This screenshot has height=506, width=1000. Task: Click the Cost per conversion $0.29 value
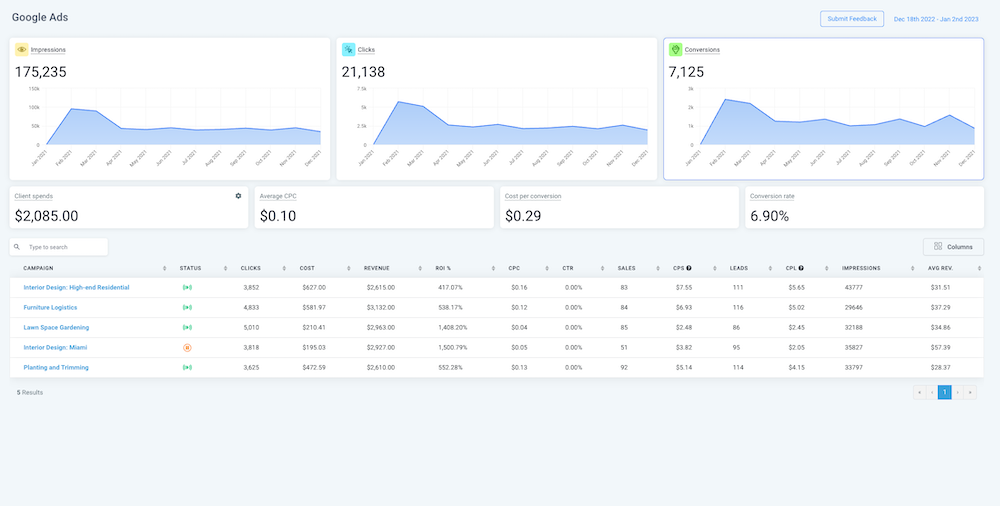click(523, 216)
